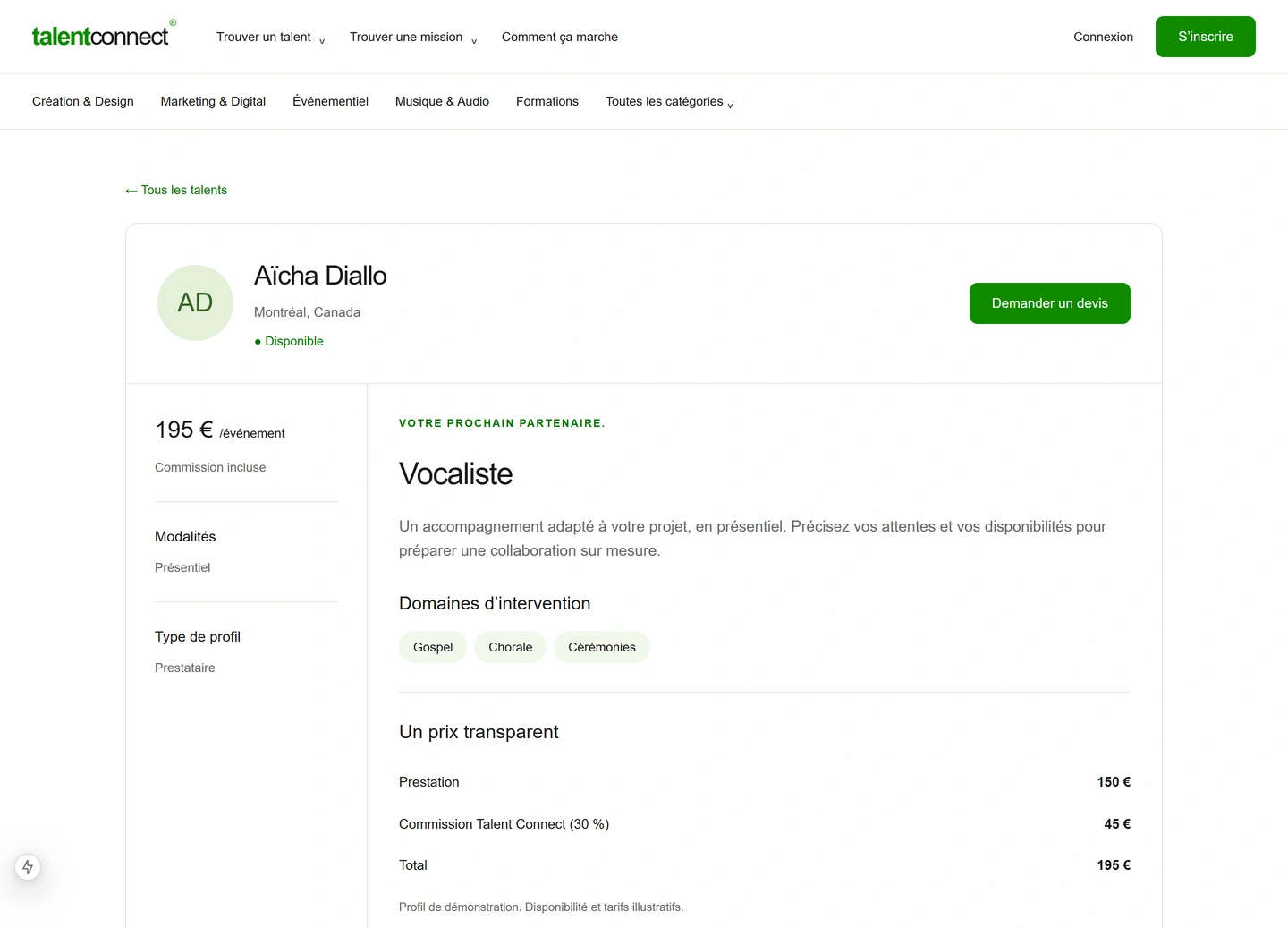Viewport: 1288px width, 928px height.
Task: Click the Disponible status label
Action: pyautogui.click(x=289, y=341)
